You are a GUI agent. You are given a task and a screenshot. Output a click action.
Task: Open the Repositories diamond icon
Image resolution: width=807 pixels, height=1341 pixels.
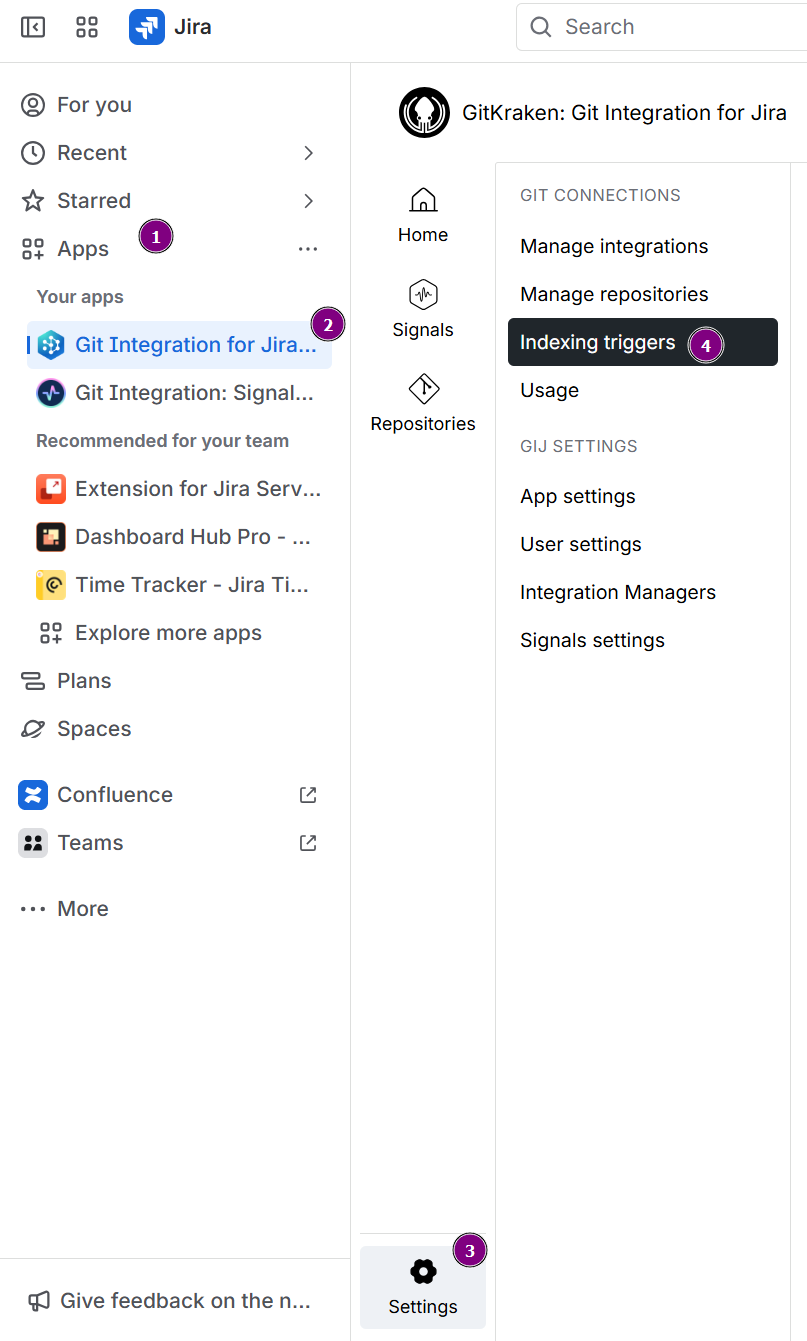click(423, 389)
